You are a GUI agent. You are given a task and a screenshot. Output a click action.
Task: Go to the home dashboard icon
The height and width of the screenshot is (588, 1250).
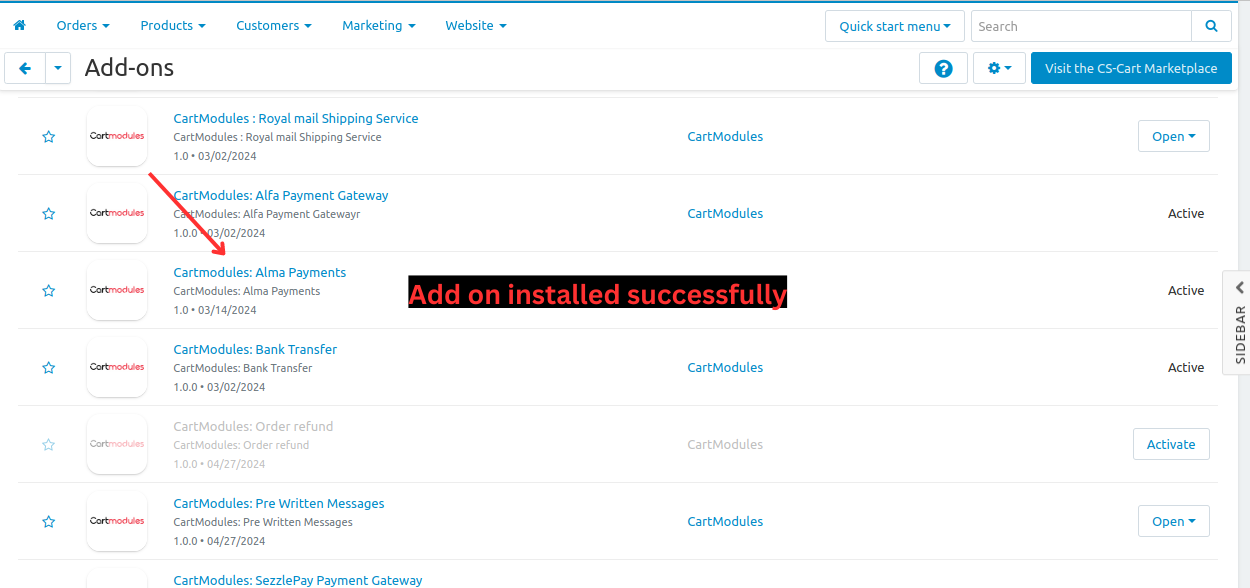(19, 25)
